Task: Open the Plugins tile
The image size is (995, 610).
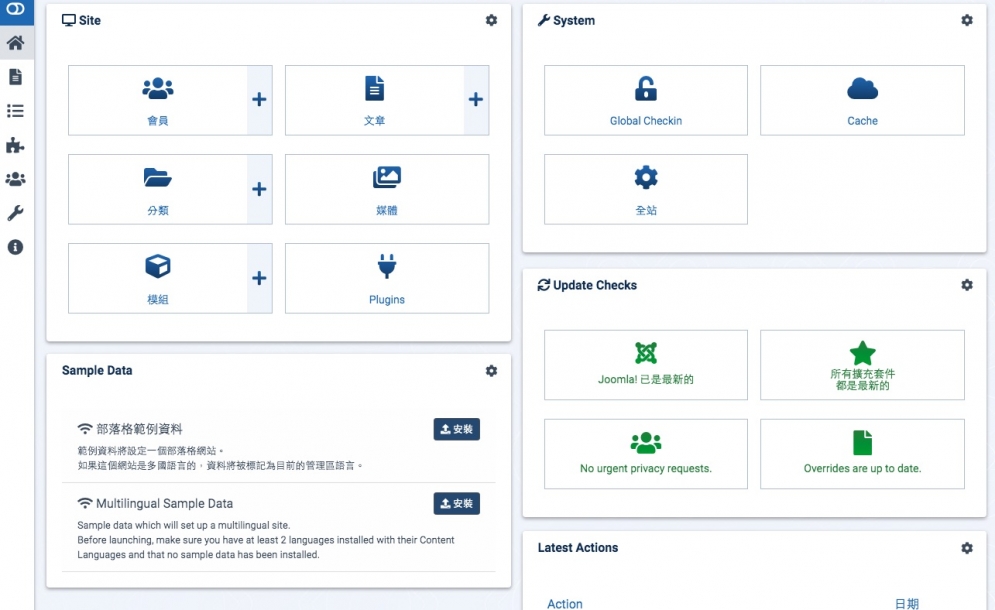Action: pyautogui.click(x=387, y=278)
